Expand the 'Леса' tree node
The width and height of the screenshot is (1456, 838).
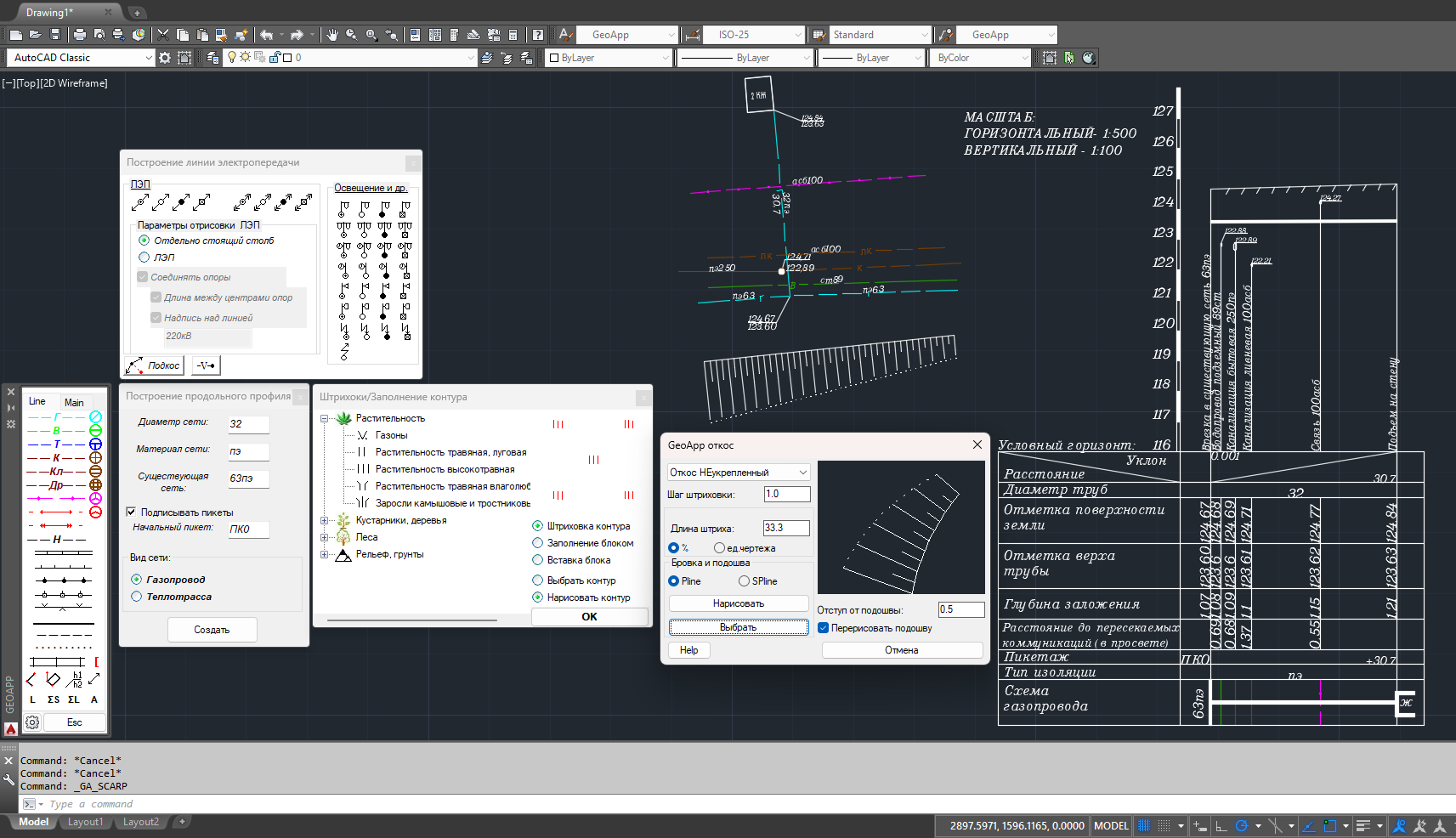point(324,537)
